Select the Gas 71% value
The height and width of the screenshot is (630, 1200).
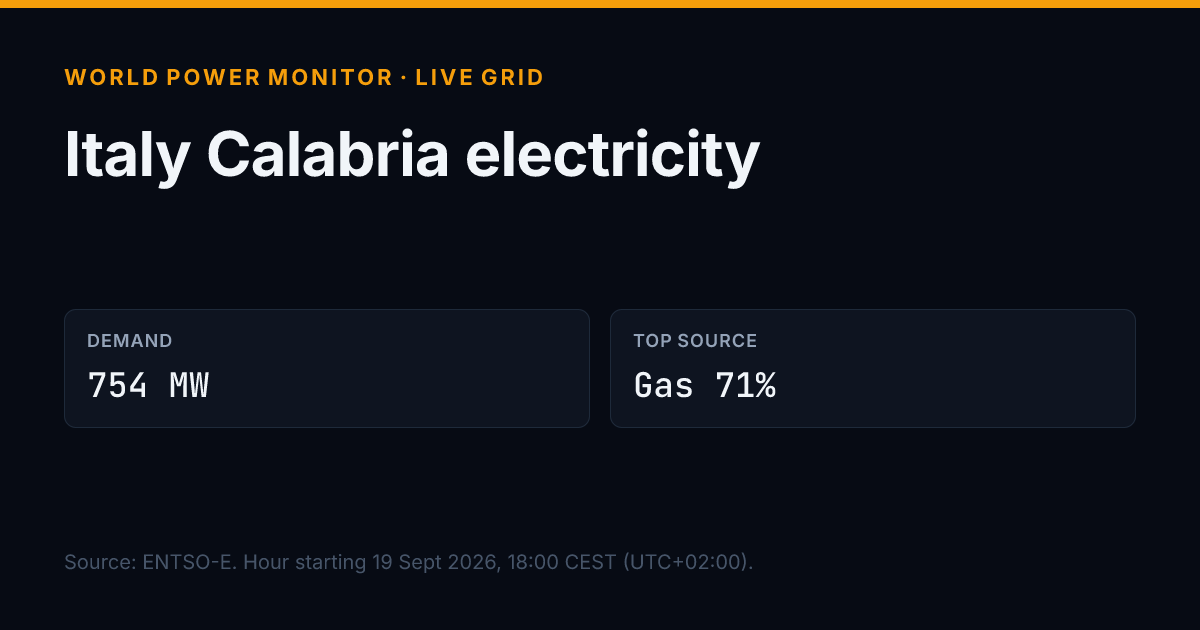705,385
